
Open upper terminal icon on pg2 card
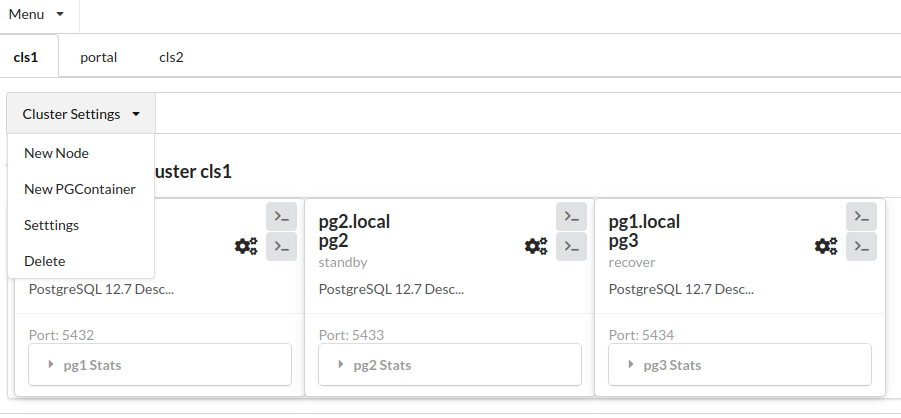point(571,216)
